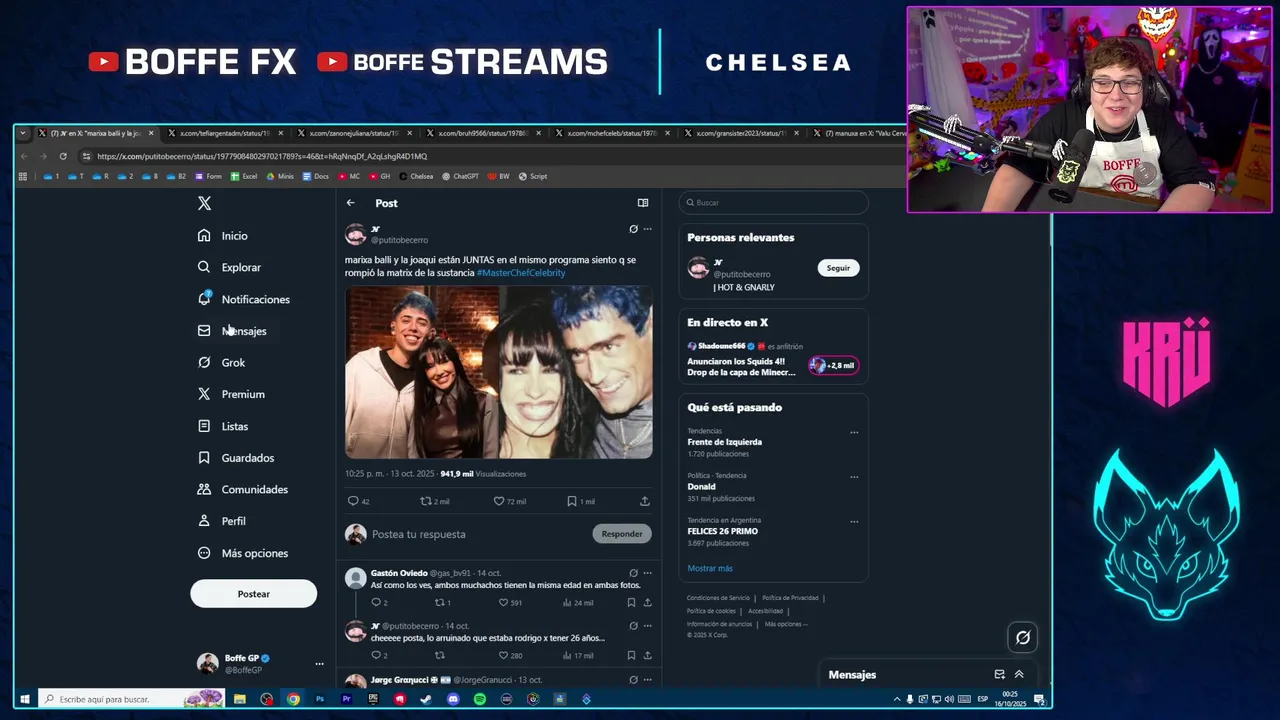Like the main post with 72 mil
Screen dimensions: 1280x720
[510, 501]
